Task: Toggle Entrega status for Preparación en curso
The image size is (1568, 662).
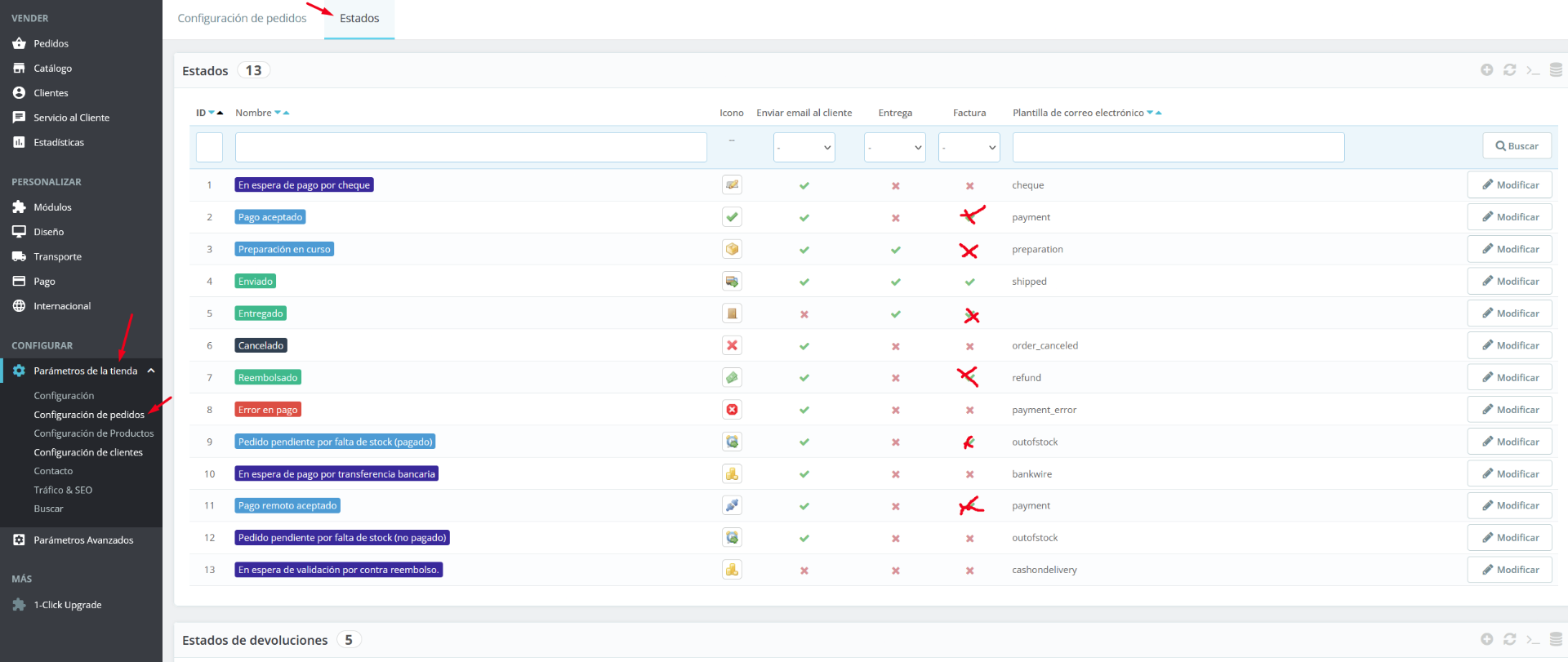Action: (896, 250)
